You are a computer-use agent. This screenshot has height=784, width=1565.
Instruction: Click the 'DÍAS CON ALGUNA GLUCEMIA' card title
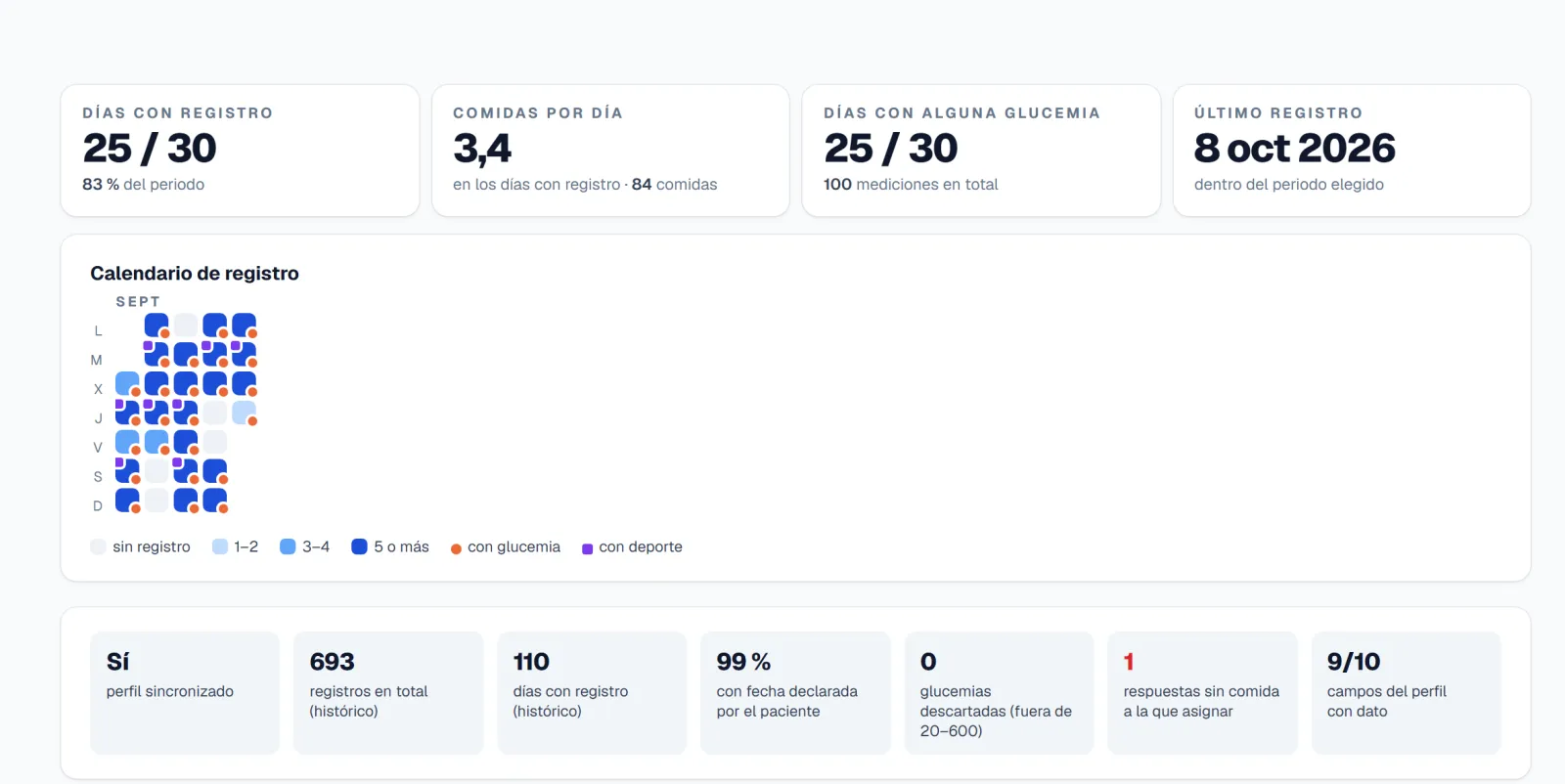point(962,113)
